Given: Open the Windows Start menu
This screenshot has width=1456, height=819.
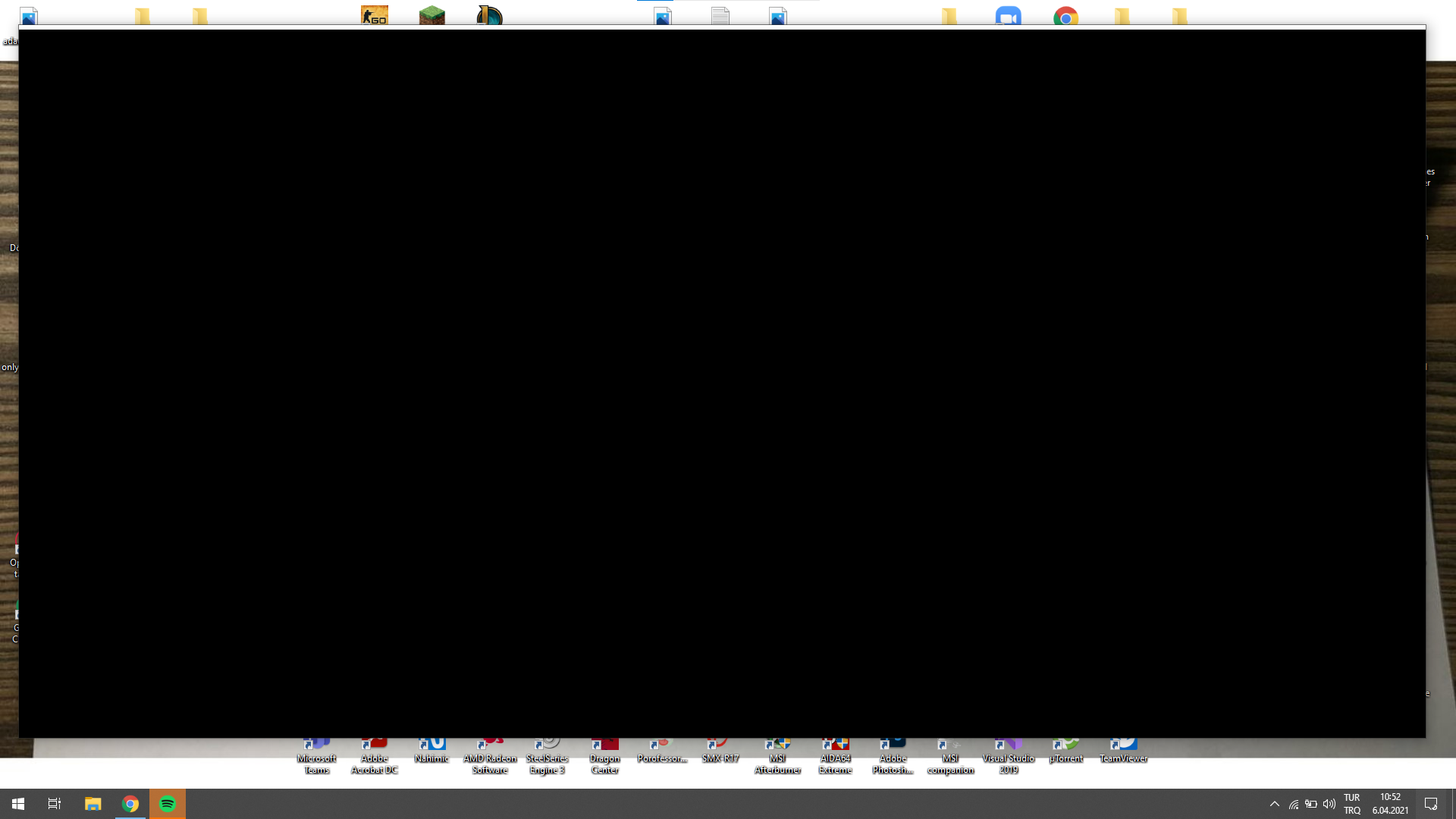Looking at the screenshot, I should [x=18, y=804].
